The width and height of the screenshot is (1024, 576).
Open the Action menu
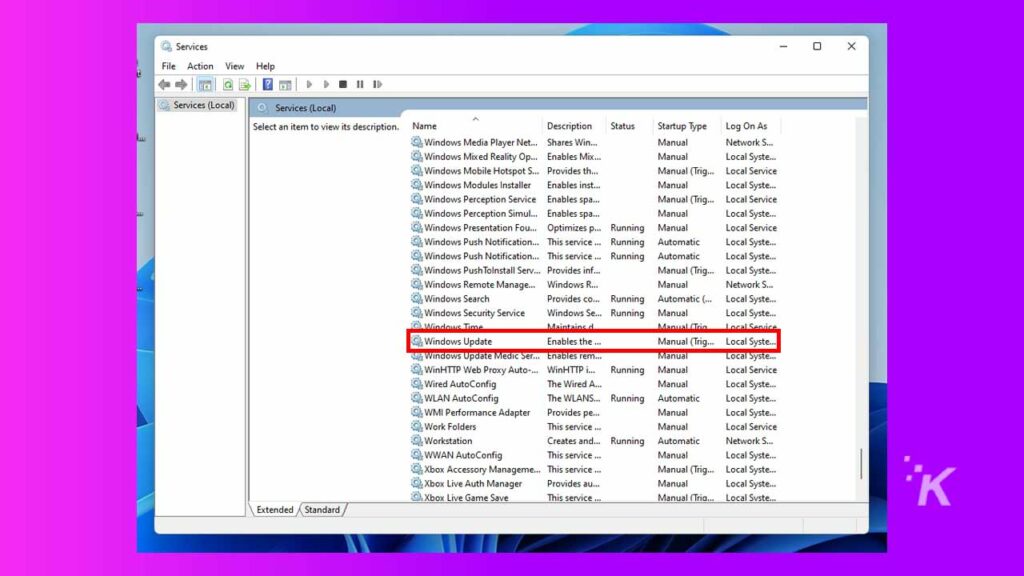(x=200, y=66)
